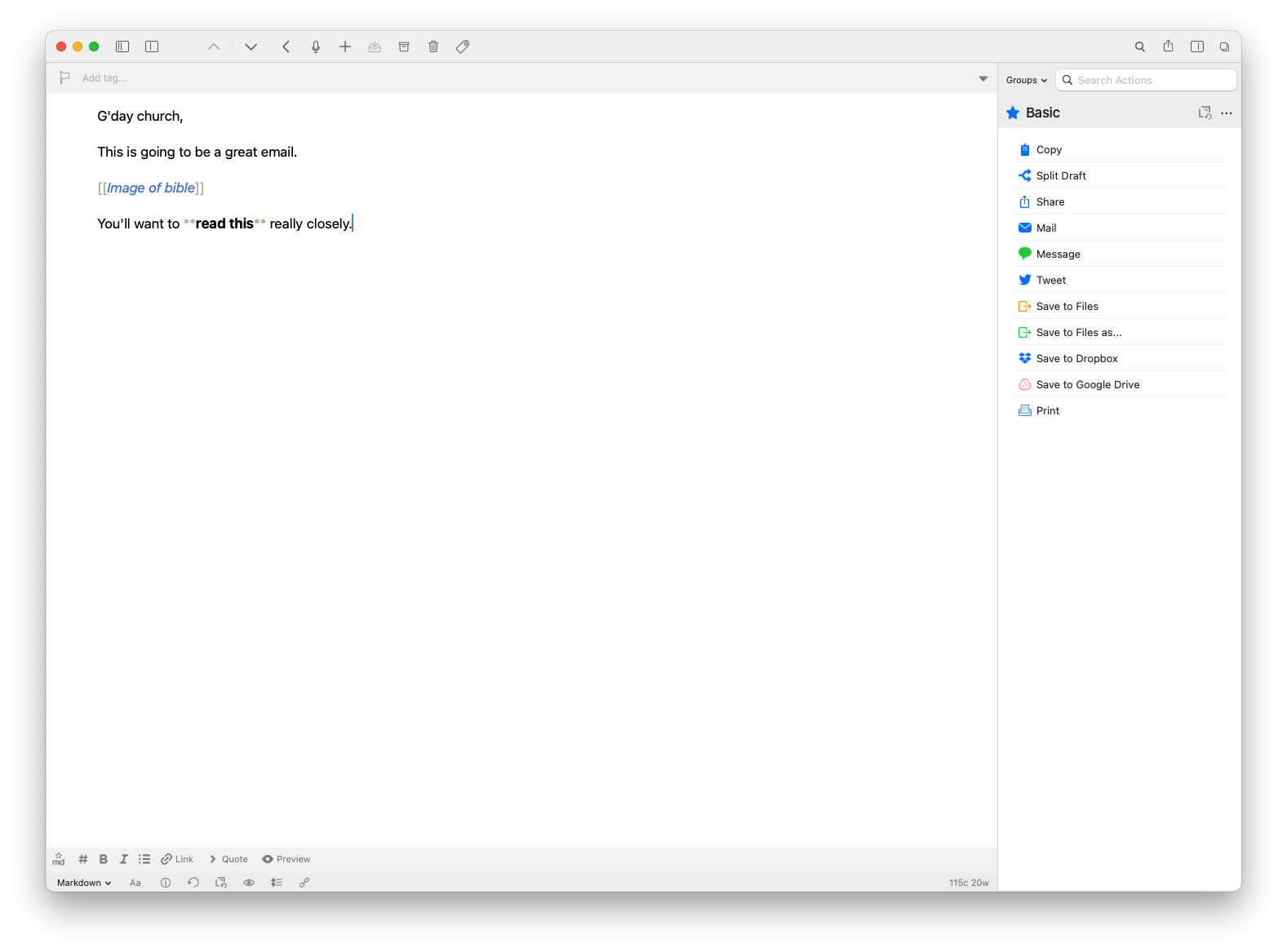Toggle focus mode eye icon
The image size is (1287, 952).
coord(249,883)
